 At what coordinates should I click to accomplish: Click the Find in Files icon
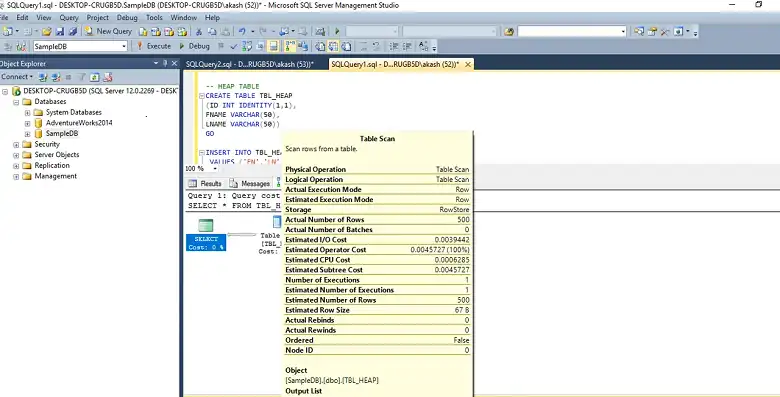(x=508, y=31)
